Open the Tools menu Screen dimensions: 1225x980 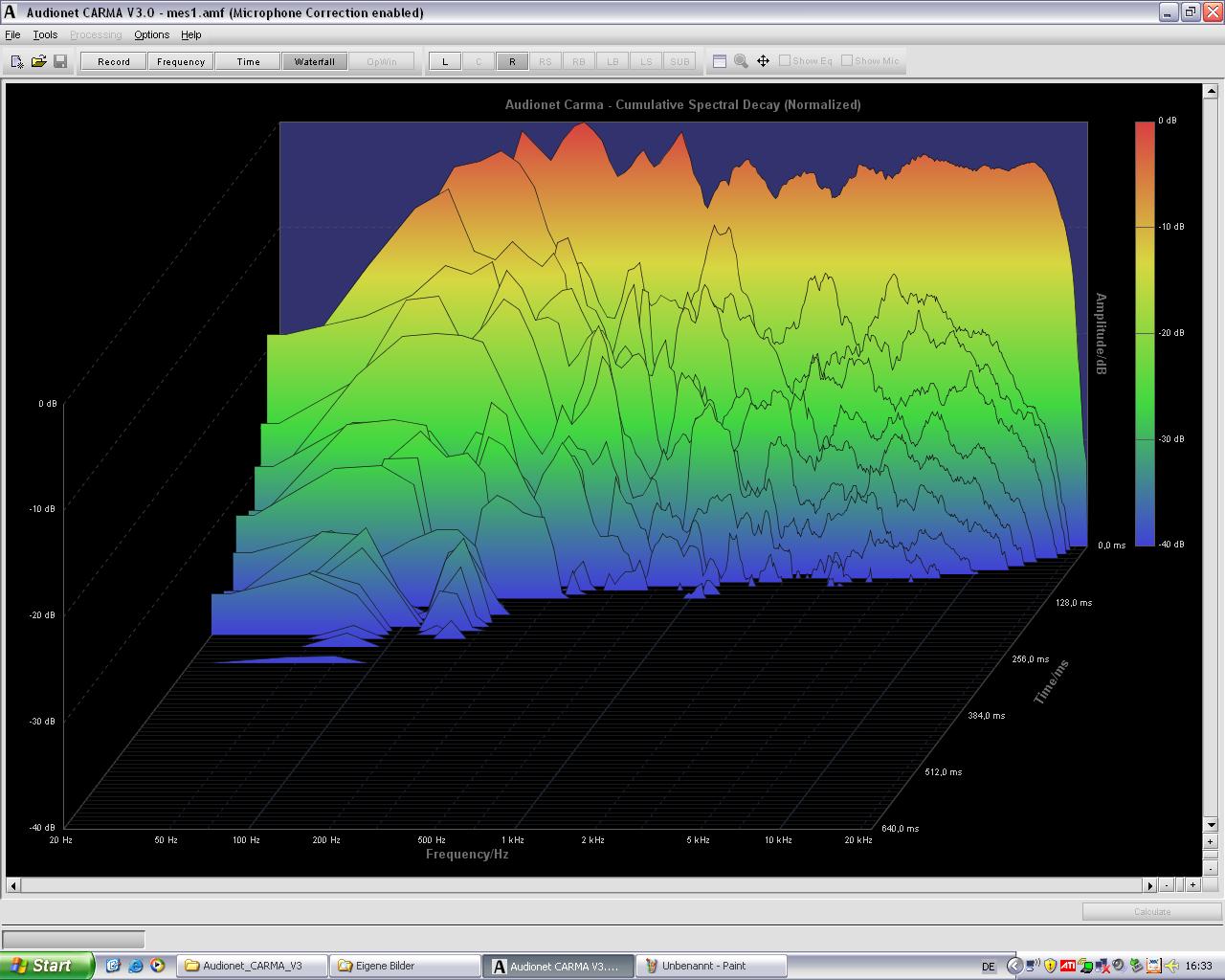point(45,34)
